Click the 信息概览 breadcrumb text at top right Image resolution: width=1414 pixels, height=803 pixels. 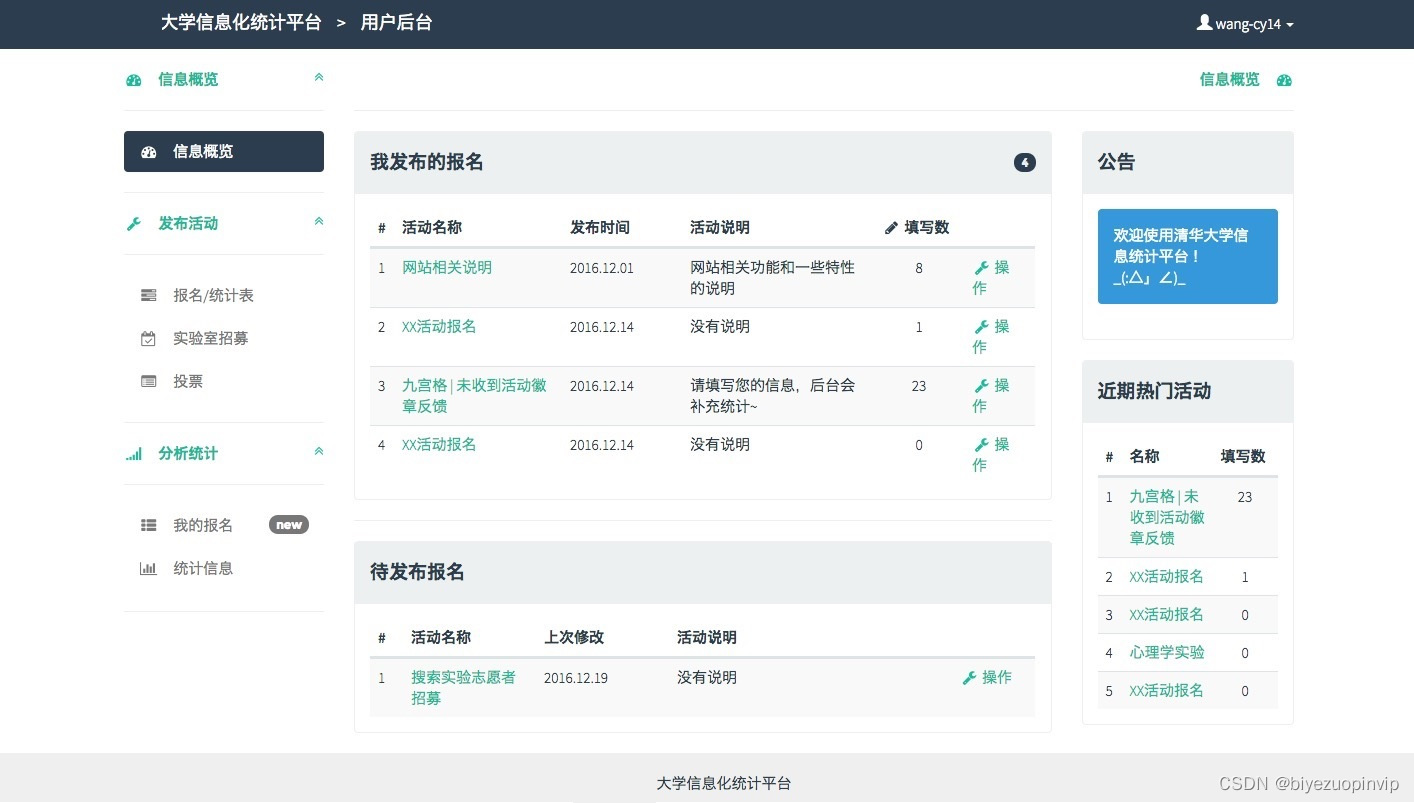(x=1230, y=79)
